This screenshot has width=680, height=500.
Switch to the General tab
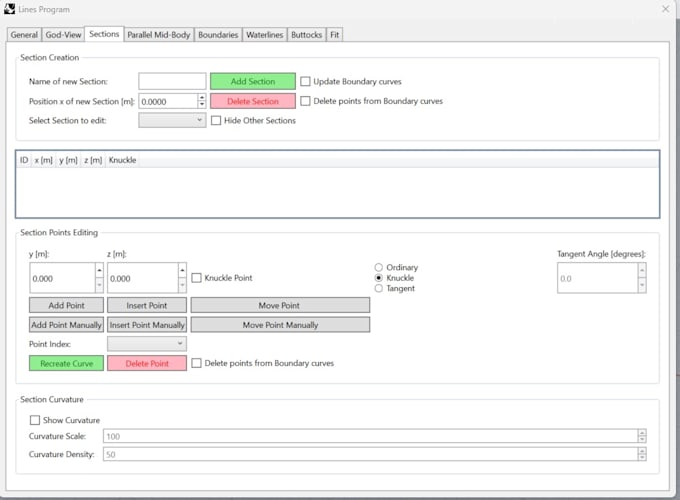pyautogui.click(x=24, y=35)
